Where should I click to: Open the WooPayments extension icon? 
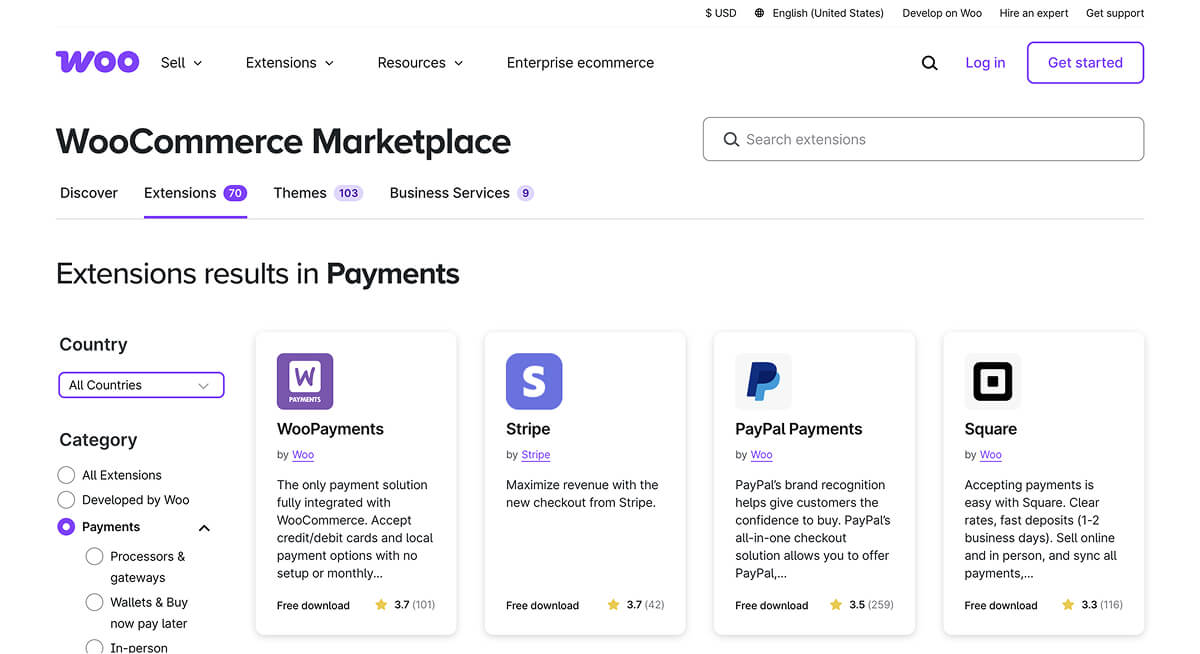(x=305, y=381)
